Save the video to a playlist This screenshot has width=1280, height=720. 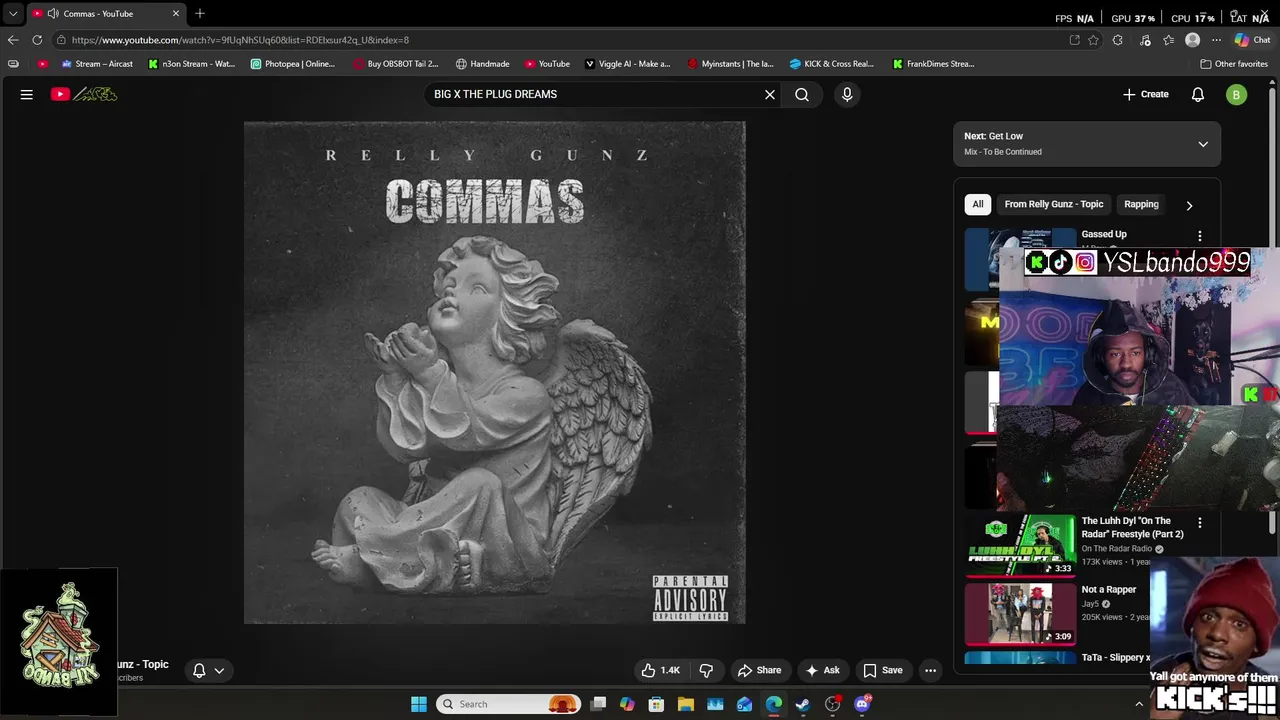coord(883,670)
